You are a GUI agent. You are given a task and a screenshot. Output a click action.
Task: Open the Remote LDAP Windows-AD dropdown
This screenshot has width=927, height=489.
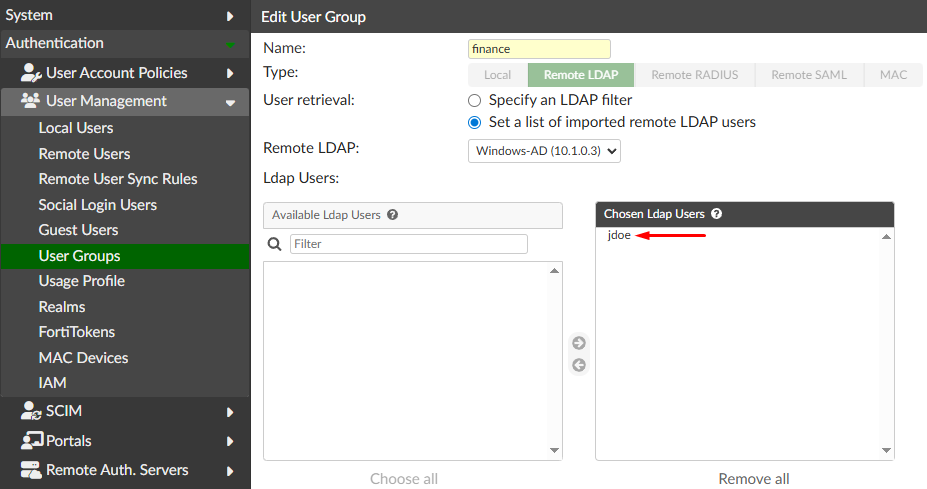pos(544,151)
